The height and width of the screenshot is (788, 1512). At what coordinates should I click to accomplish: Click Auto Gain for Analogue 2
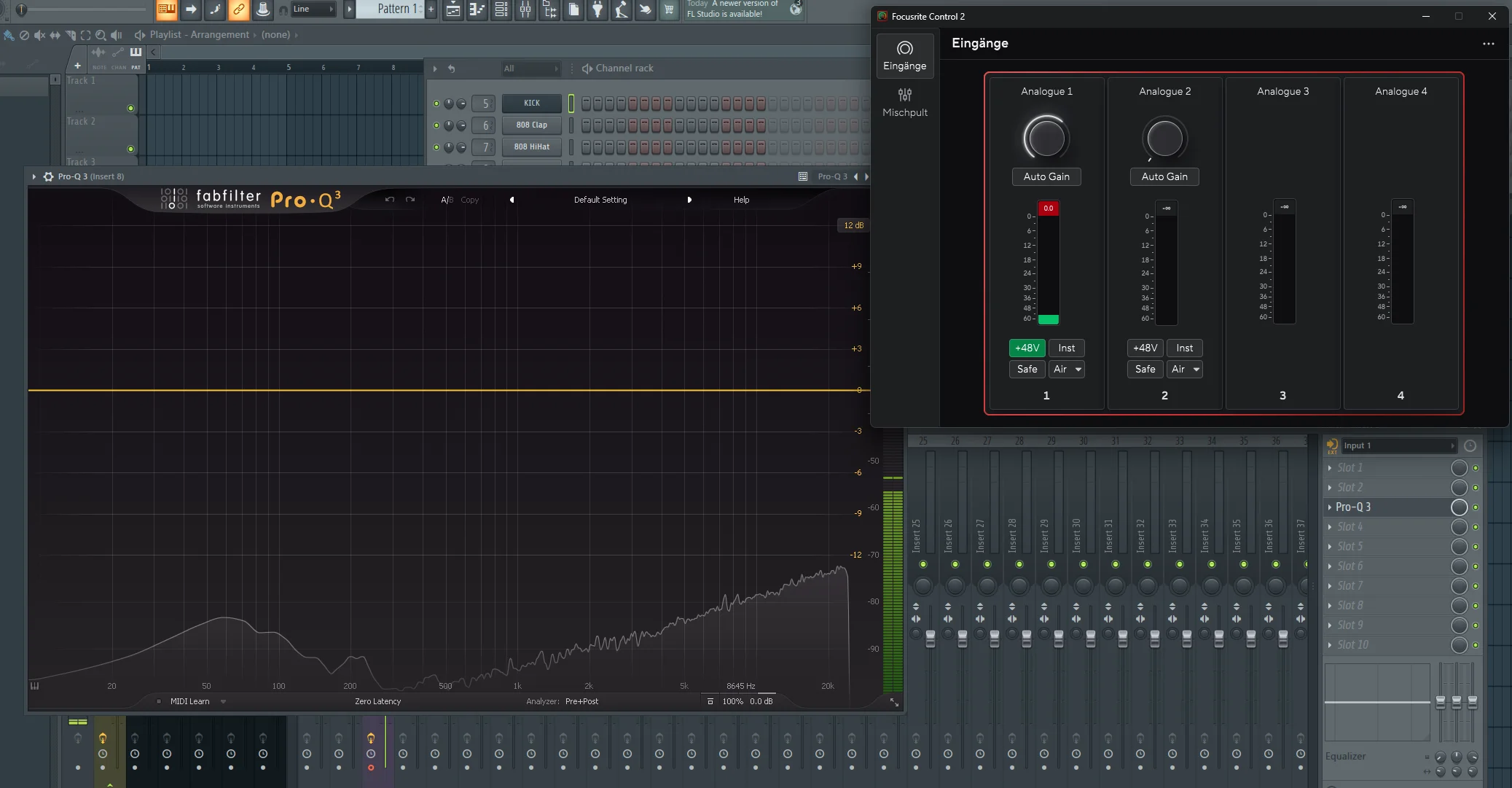(x=1164, y=176)
